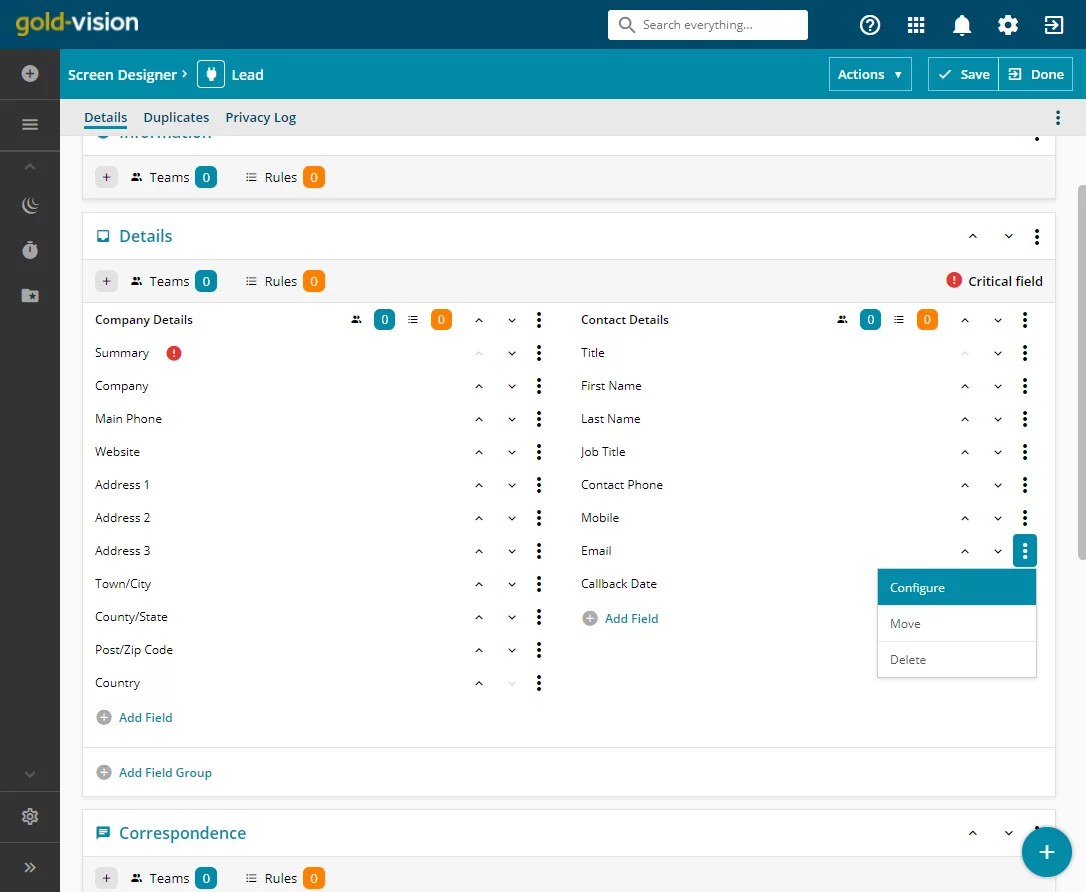
Task: Click the moon icon in left sidebar
Action: [x=30, y=205]
